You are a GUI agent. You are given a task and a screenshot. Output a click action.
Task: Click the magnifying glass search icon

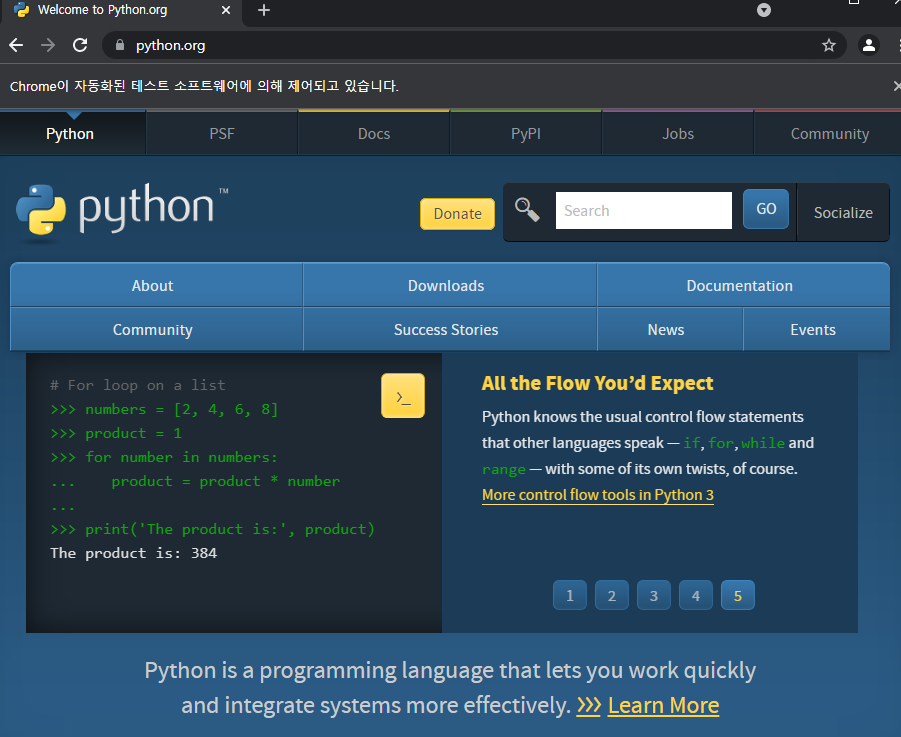pyautogui.click(x=527, y=210)
